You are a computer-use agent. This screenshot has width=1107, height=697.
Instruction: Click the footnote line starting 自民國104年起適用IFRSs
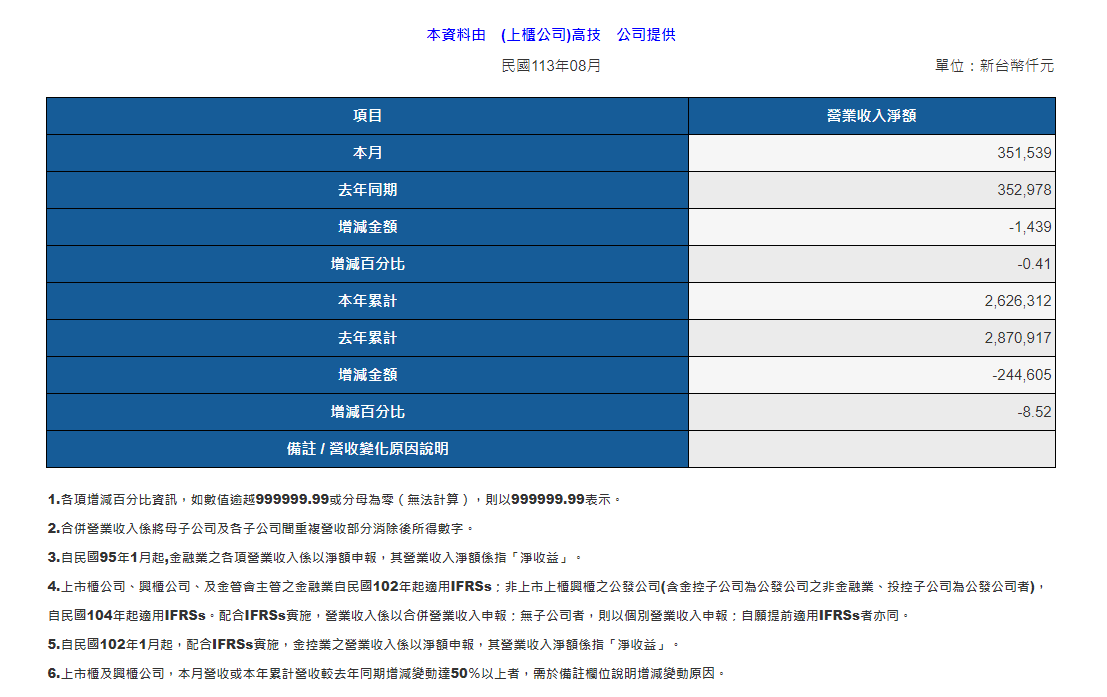[479, 615]
